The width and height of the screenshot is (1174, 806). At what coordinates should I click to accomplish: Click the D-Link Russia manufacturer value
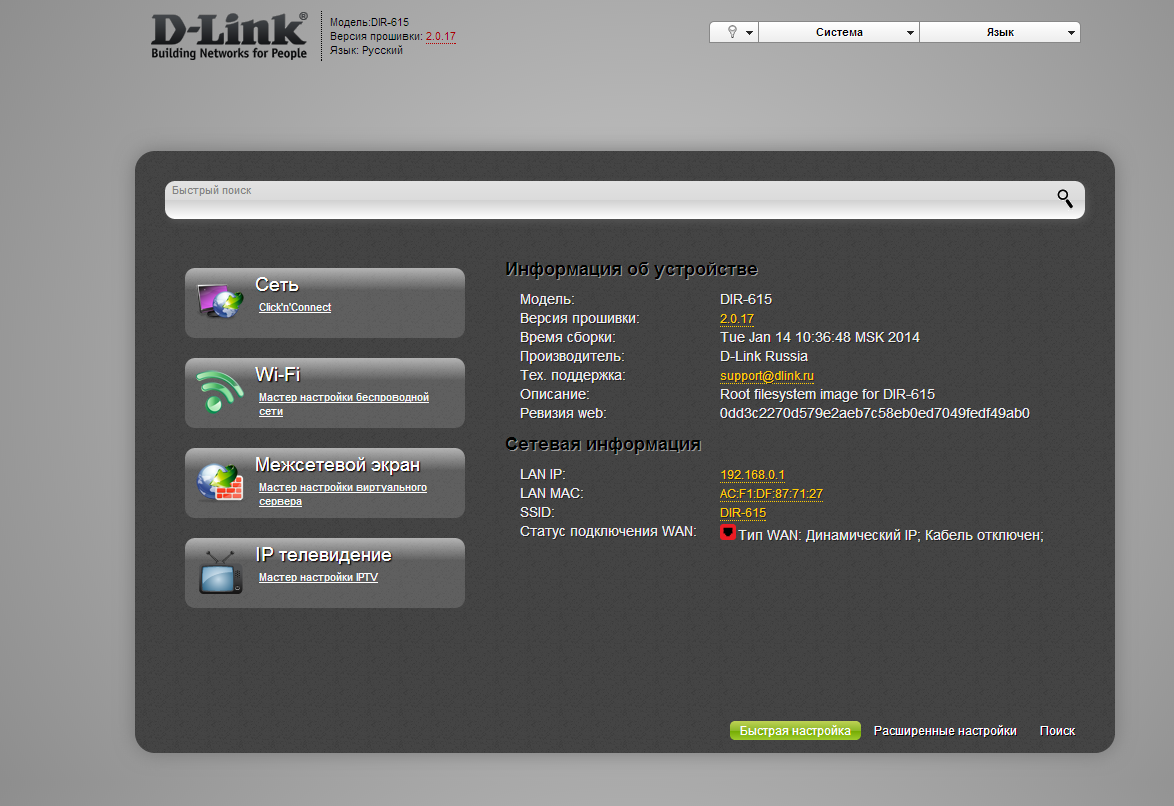764,357
